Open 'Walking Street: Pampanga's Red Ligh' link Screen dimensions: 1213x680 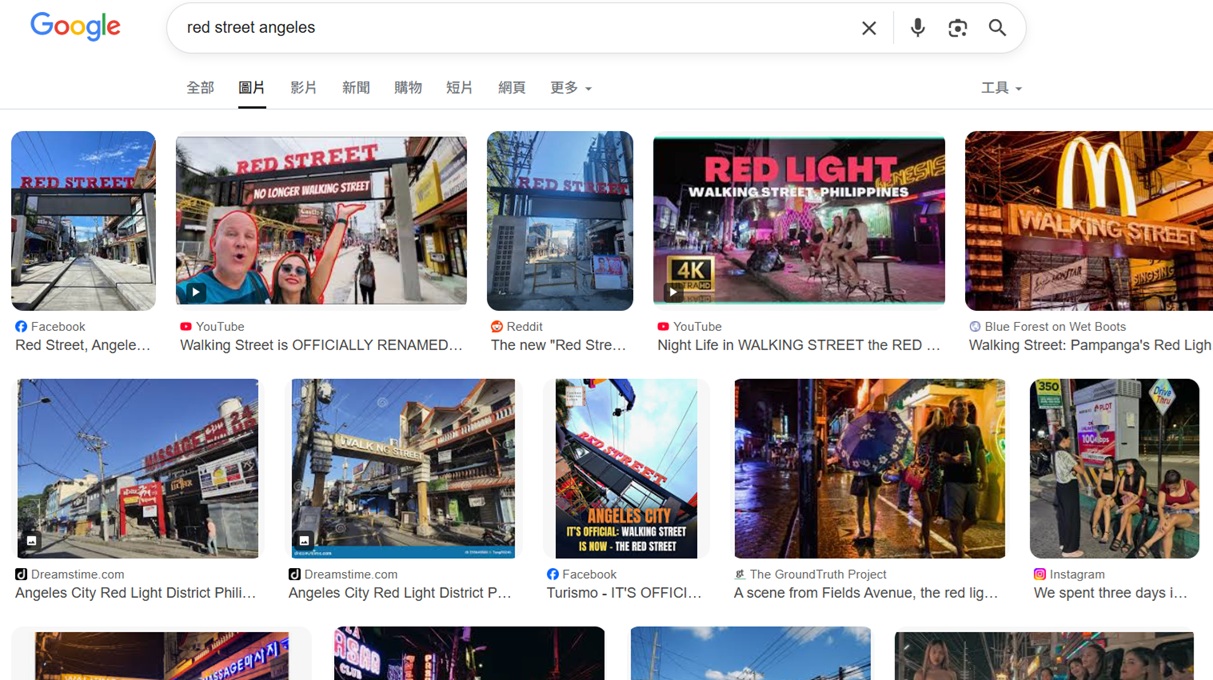tap(1090, 345)
